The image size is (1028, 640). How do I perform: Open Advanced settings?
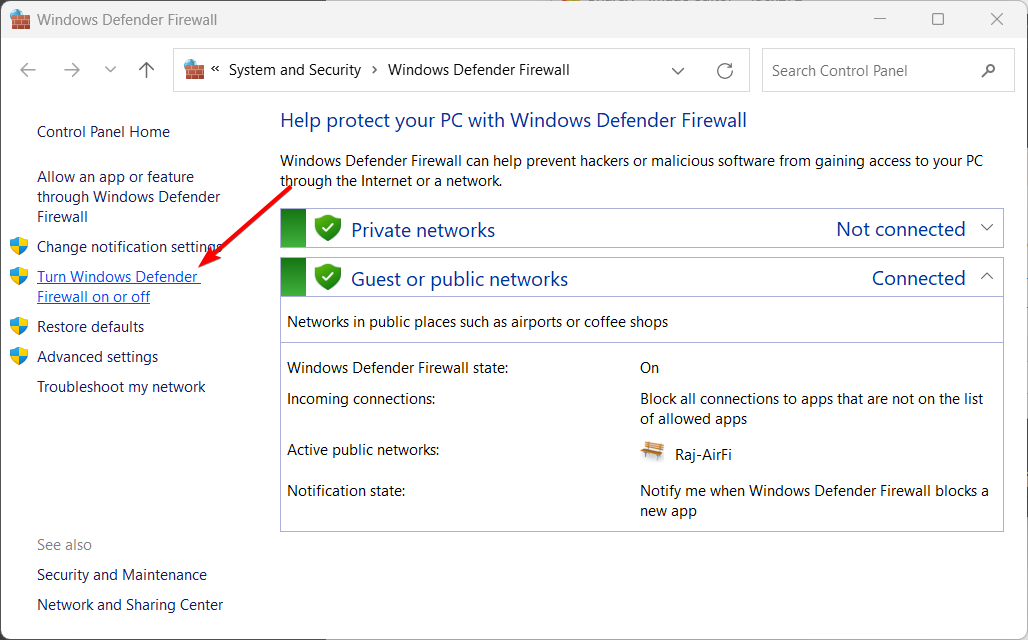pyautogui.click(x=98, y=357)
